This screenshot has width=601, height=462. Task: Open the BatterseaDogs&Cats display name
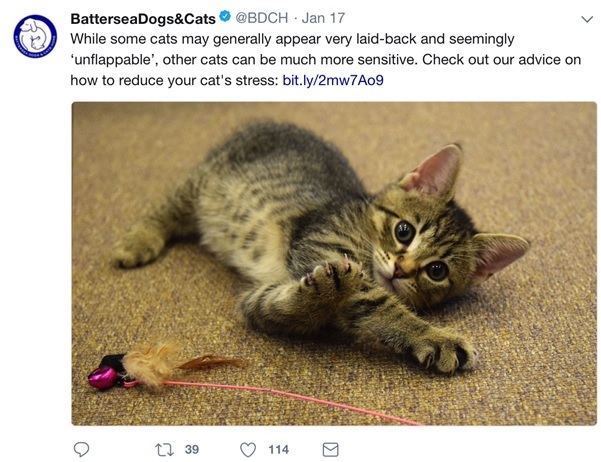[143, 18]
